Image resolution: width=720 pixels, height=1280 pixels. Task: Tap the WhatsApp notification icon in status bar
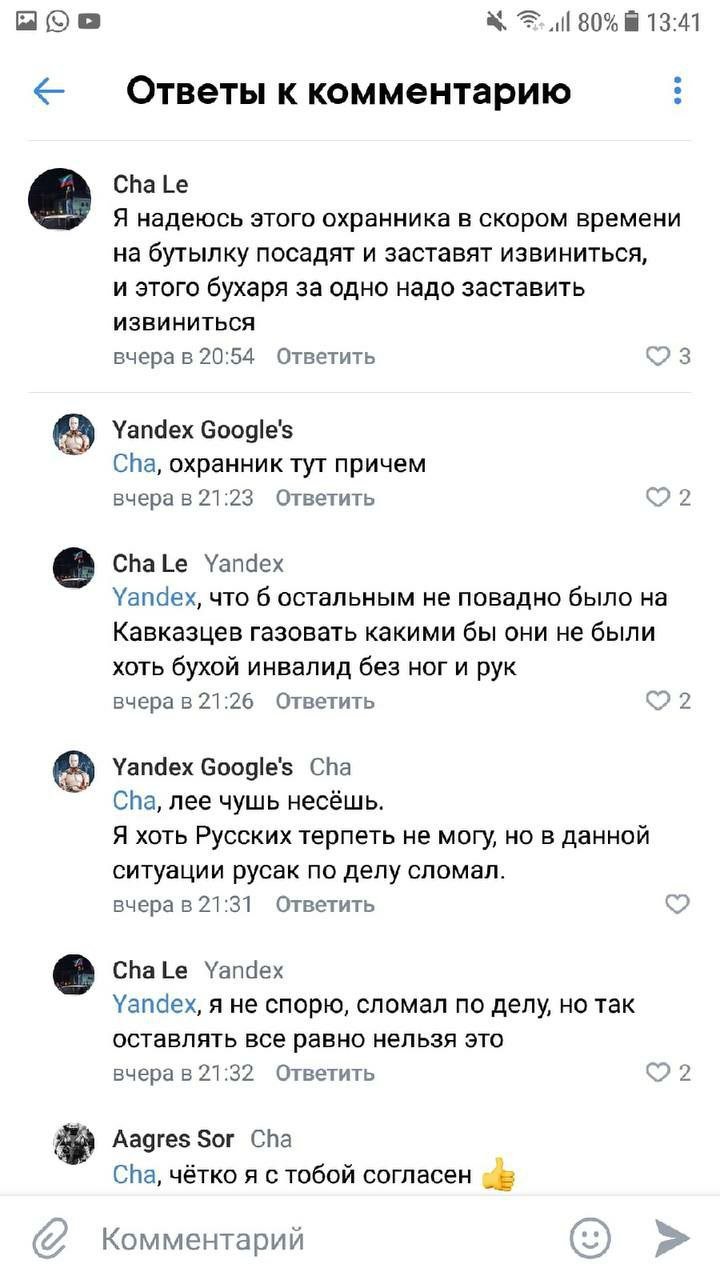pyautogui.click(x=57, y=20)
